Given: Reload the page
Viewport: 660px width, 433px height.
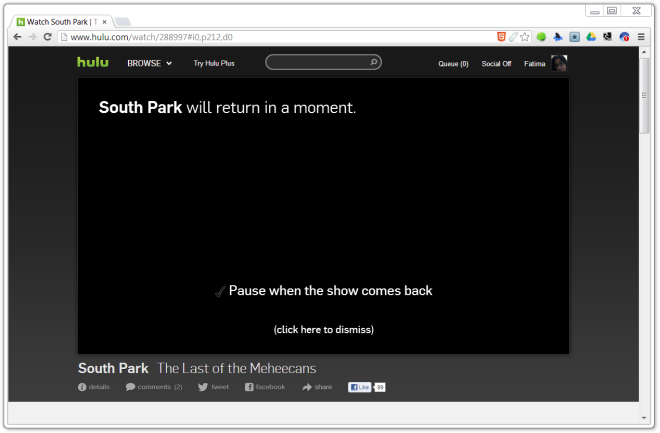Looking at the screenshot, I should pyautogui.click(x=48, y=37).
